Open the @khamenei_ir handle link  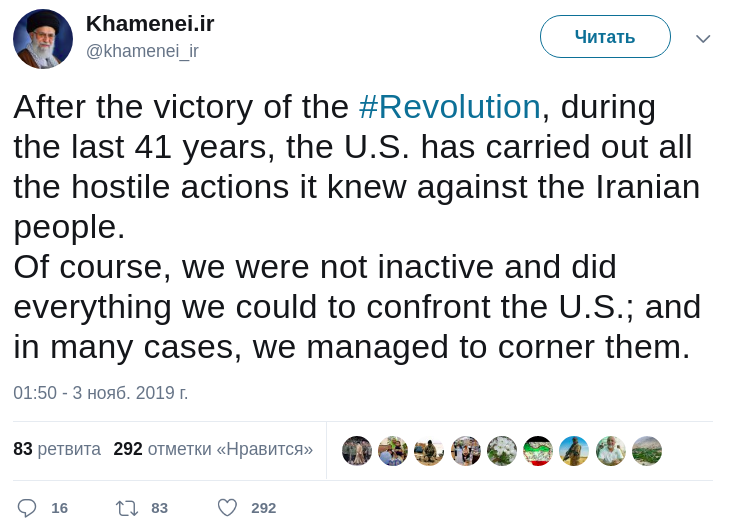142,51
